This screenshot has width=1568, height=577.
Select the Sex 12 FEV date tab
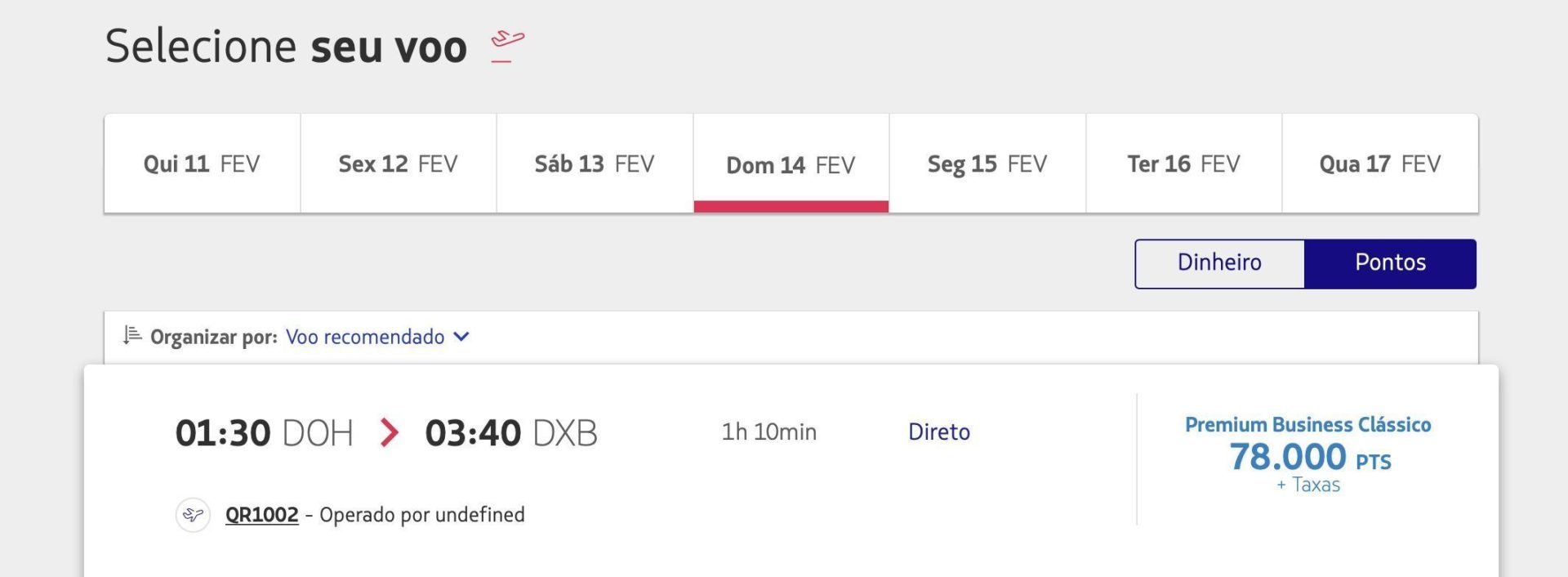(399, 163)
